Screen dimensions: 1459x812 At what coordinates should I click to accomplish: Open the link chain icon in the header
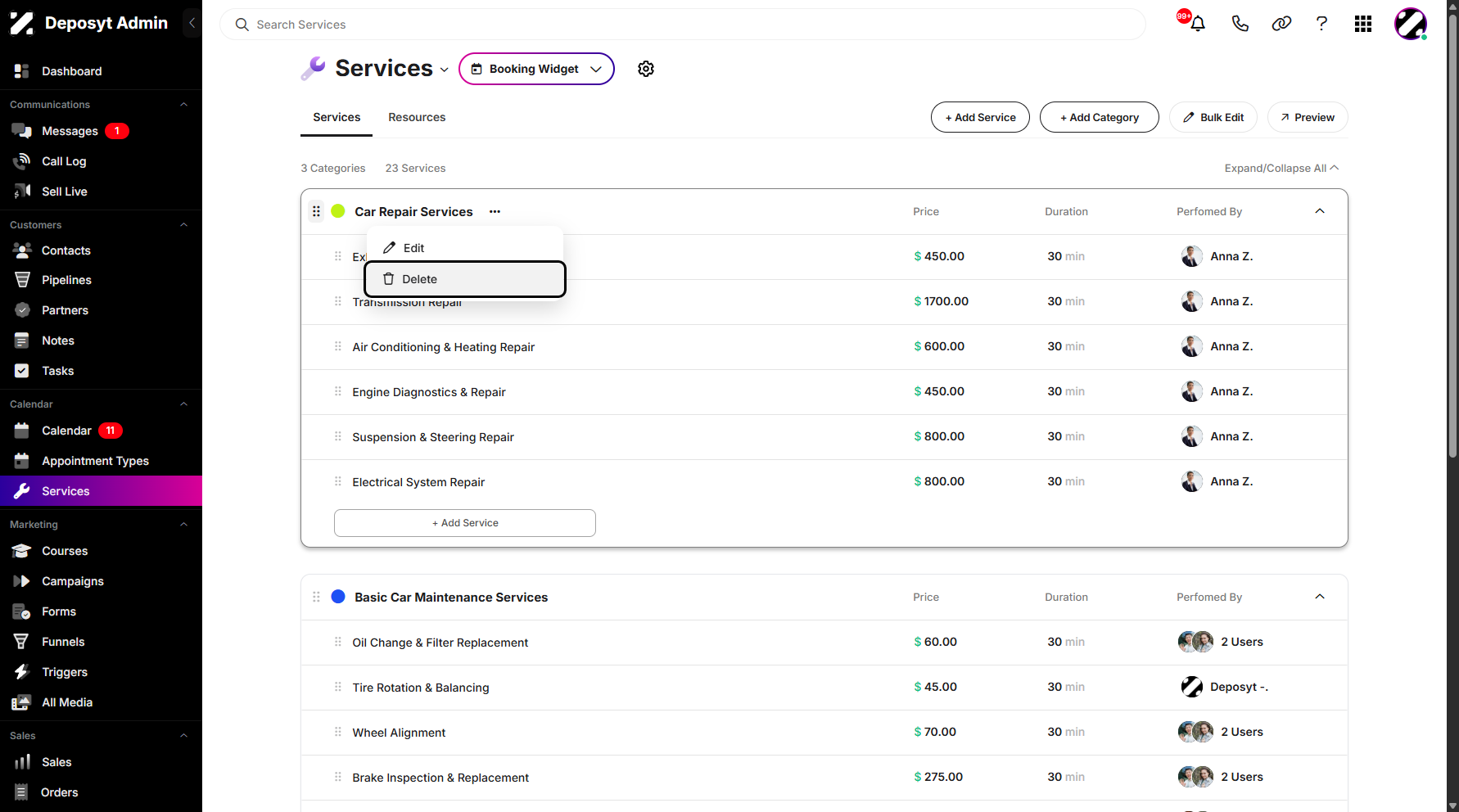point(1281,24)
